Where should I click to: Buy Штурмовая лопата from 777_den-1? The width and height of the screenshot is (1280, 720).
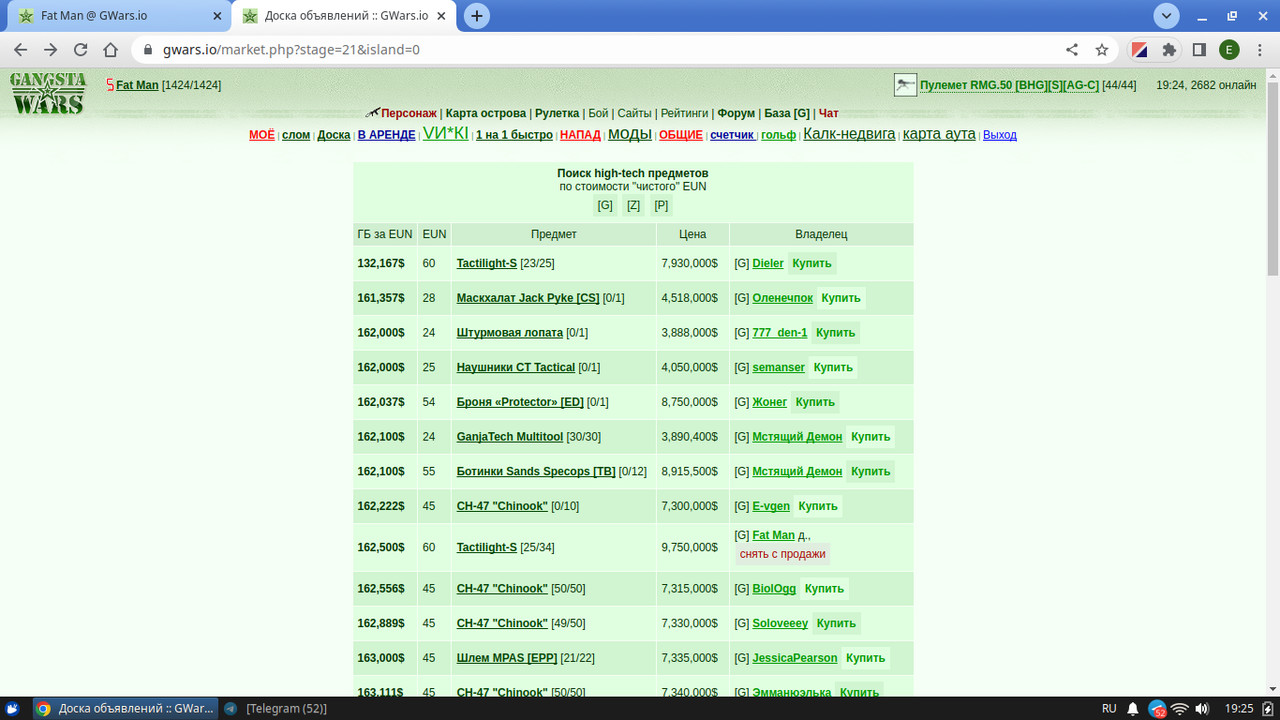point(835,333)
